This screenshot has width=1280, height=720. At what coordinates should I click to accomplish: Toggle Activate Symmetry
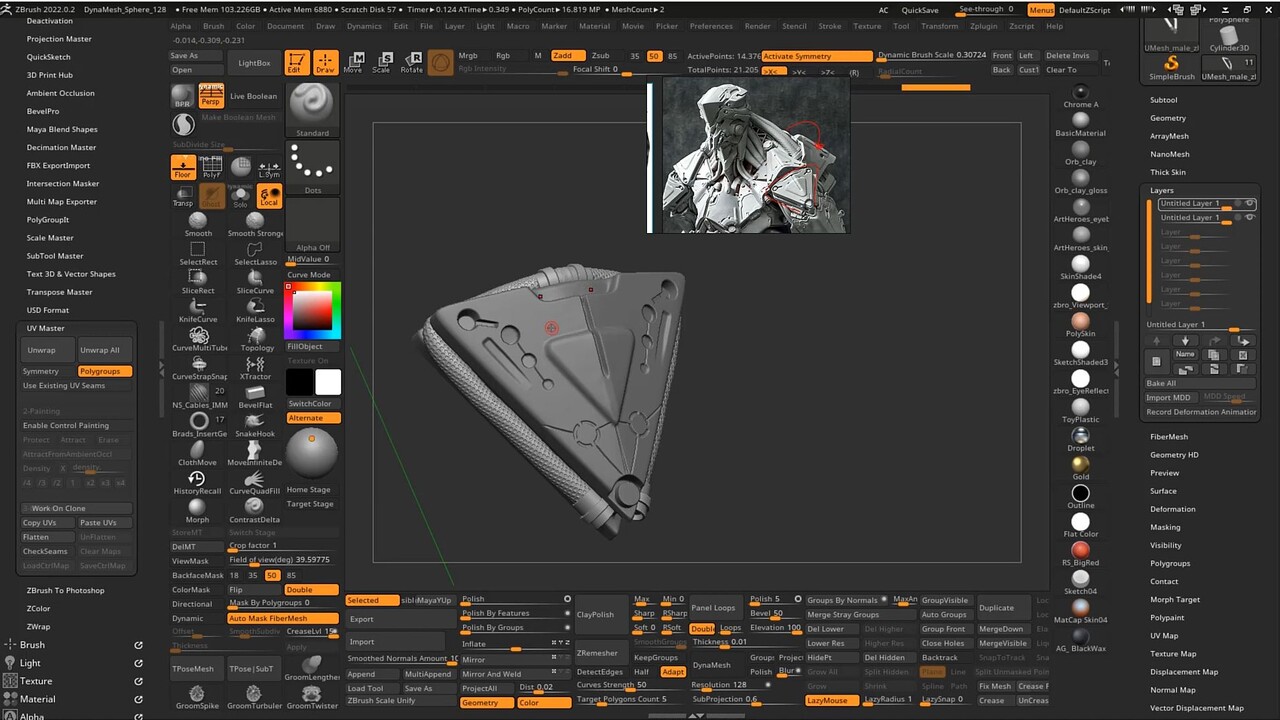817,57
